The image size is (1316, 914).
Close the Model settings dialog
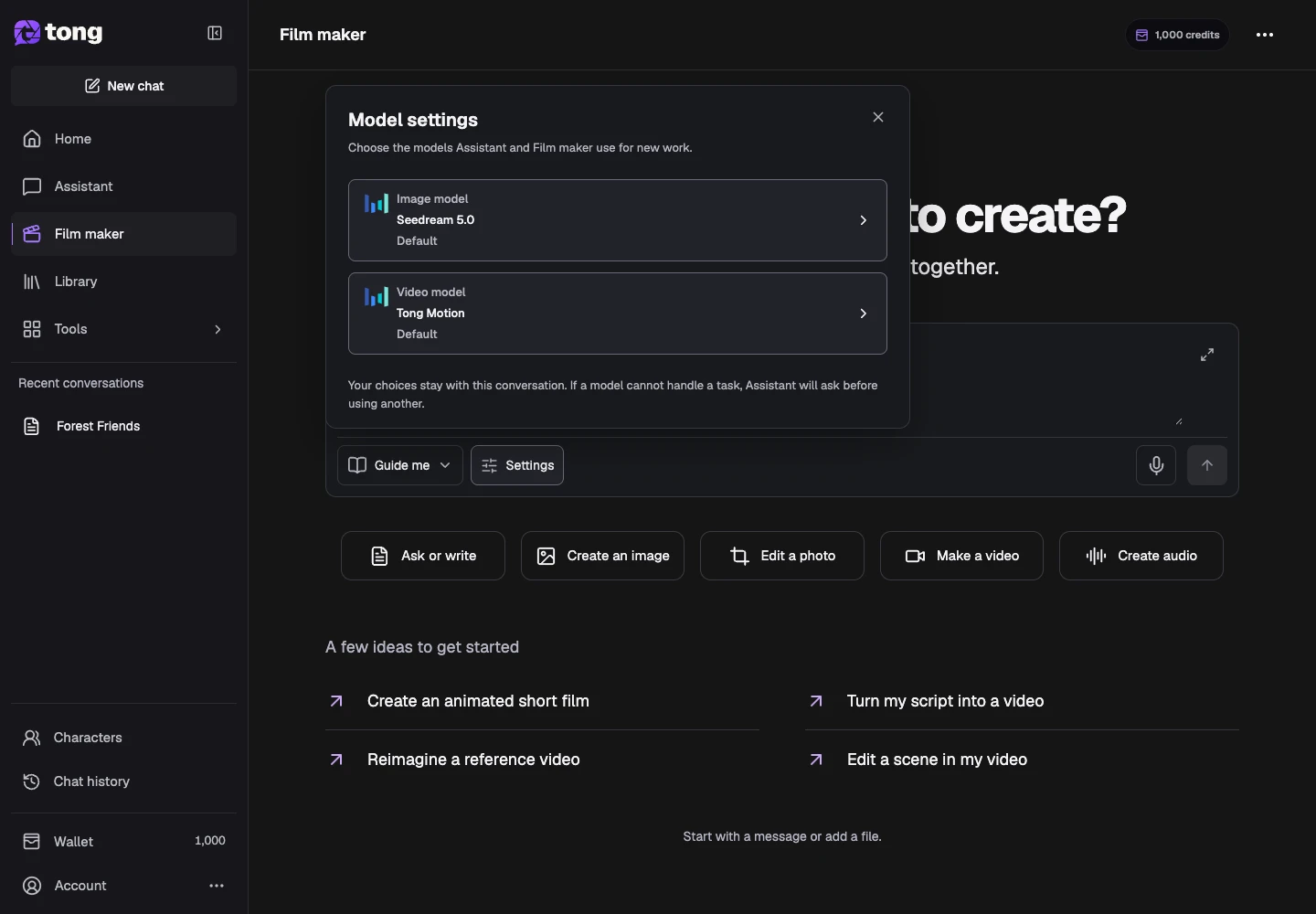[x=878, y=117]
